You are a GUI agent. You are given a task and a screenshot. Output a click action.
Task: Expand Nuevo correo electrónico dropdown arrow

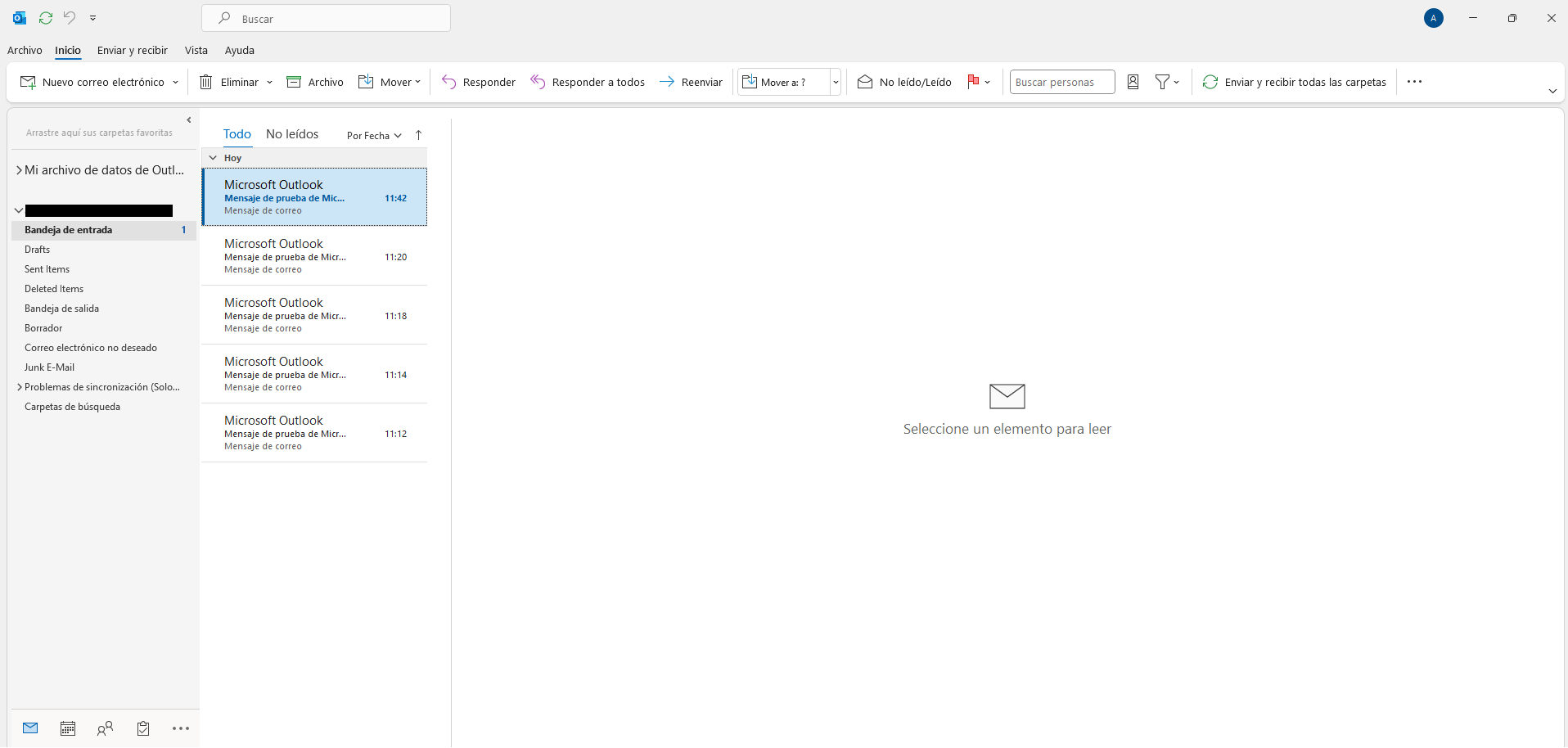[x=175, y=82]
